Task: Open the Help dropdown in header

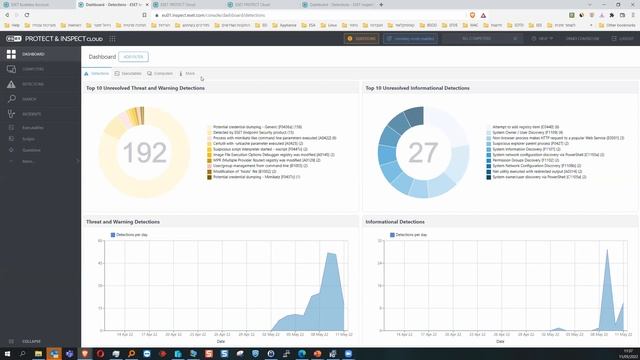Action: [542, 39]
